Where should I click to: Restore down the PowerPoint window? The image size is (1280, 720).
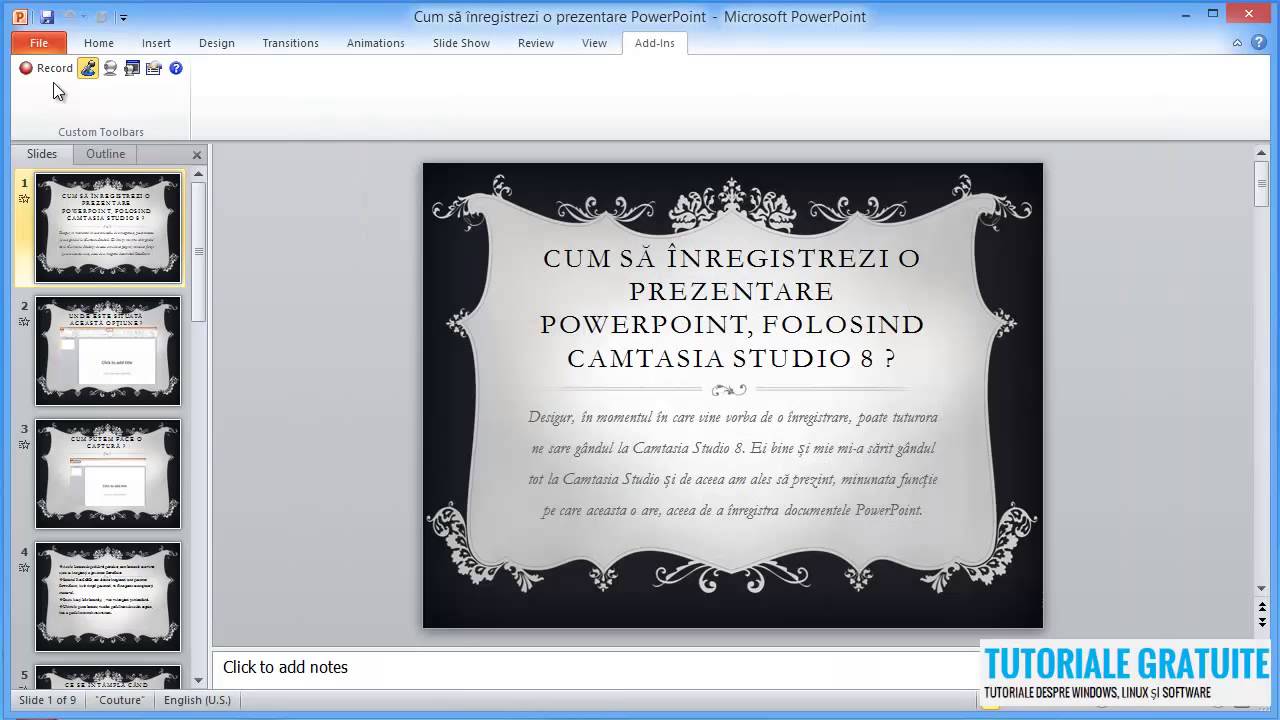pyautogui.click(x=1213, y=12)
